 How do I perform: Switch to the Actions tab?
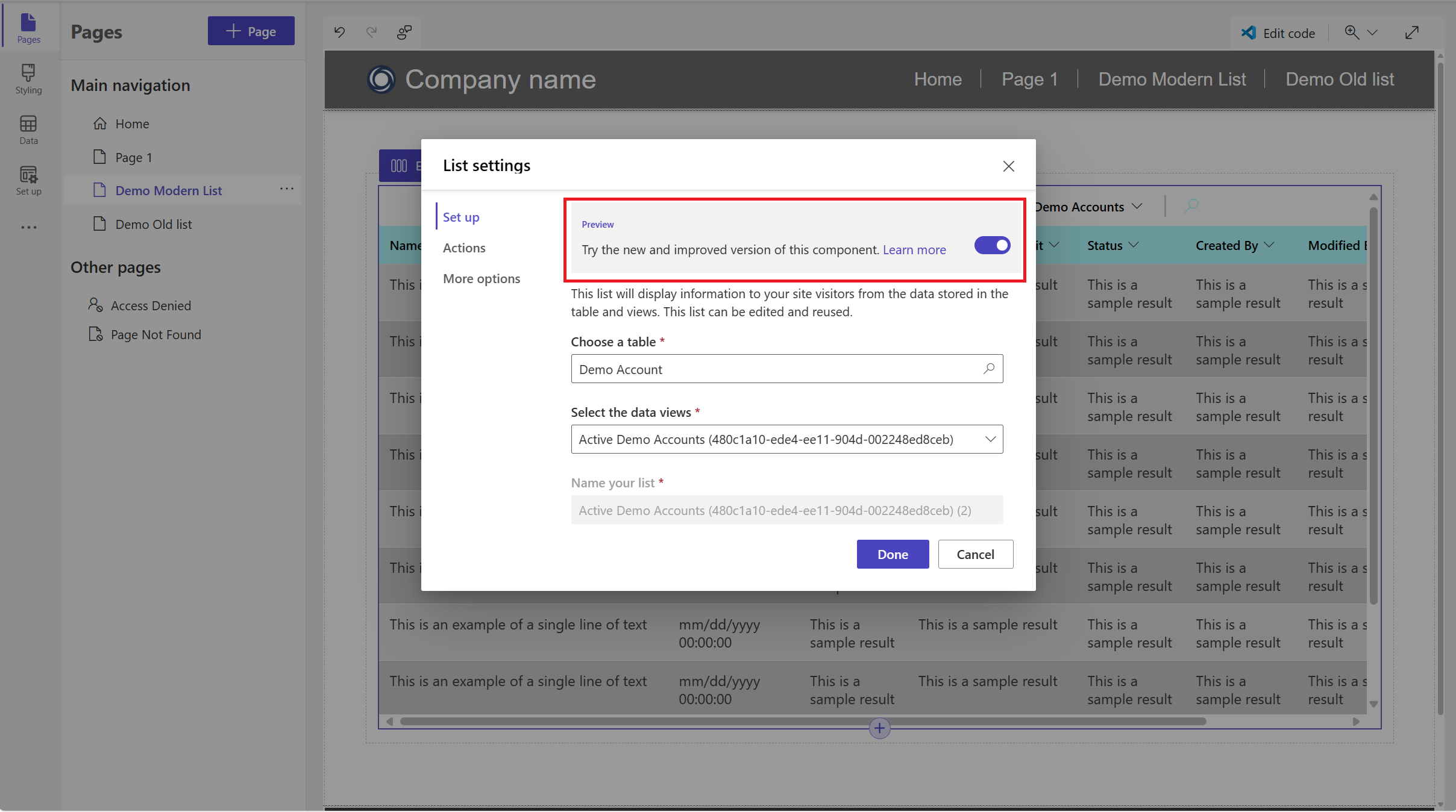(464, 248)
